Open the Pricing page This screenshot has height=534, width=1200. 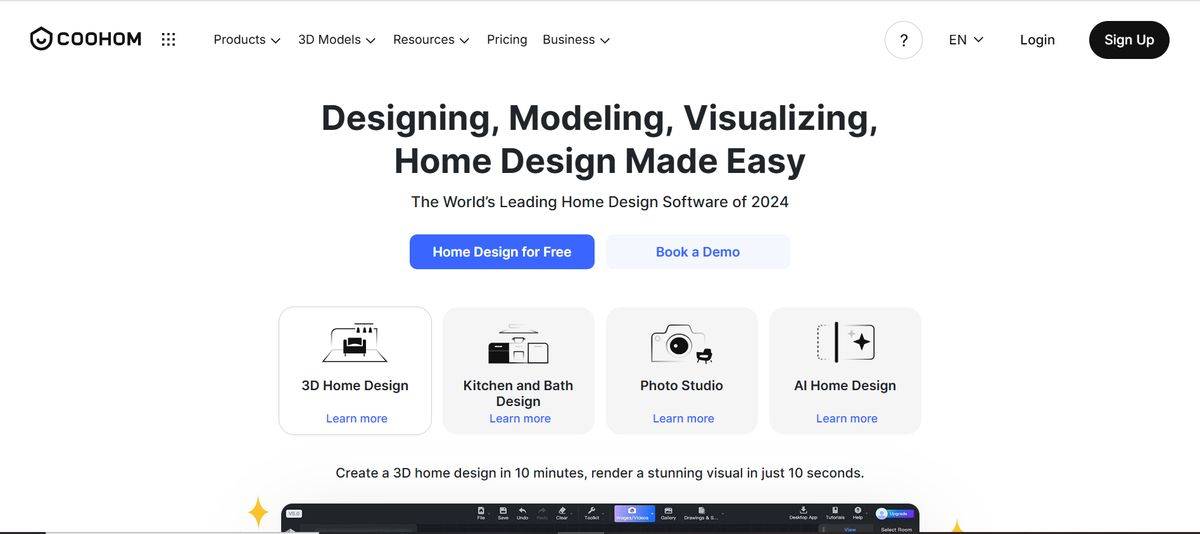(x=507, y=40)
